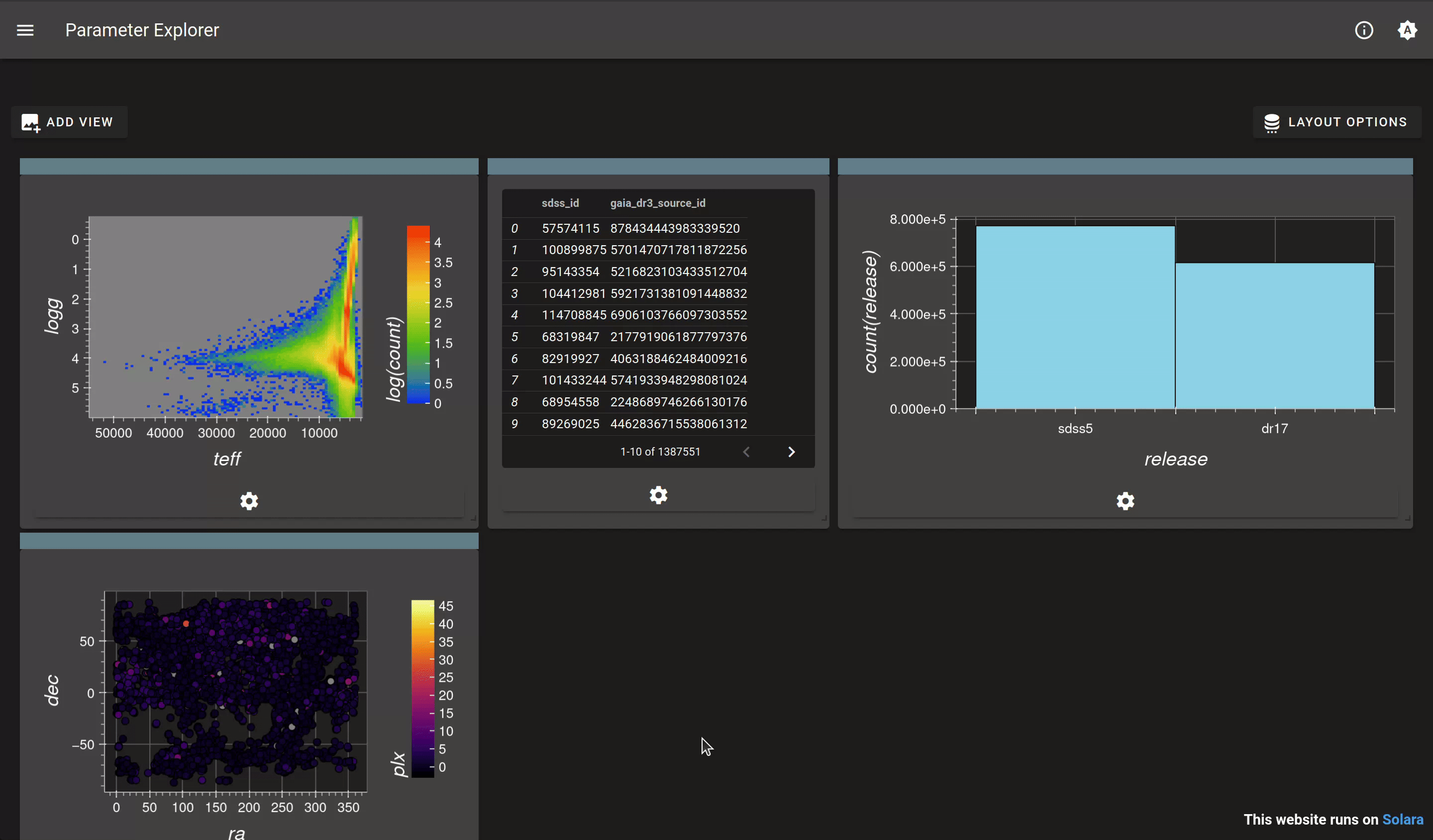Click the dec axis label on scatter plot
This screenshot has height=840, width=1433.
[52, 690]
